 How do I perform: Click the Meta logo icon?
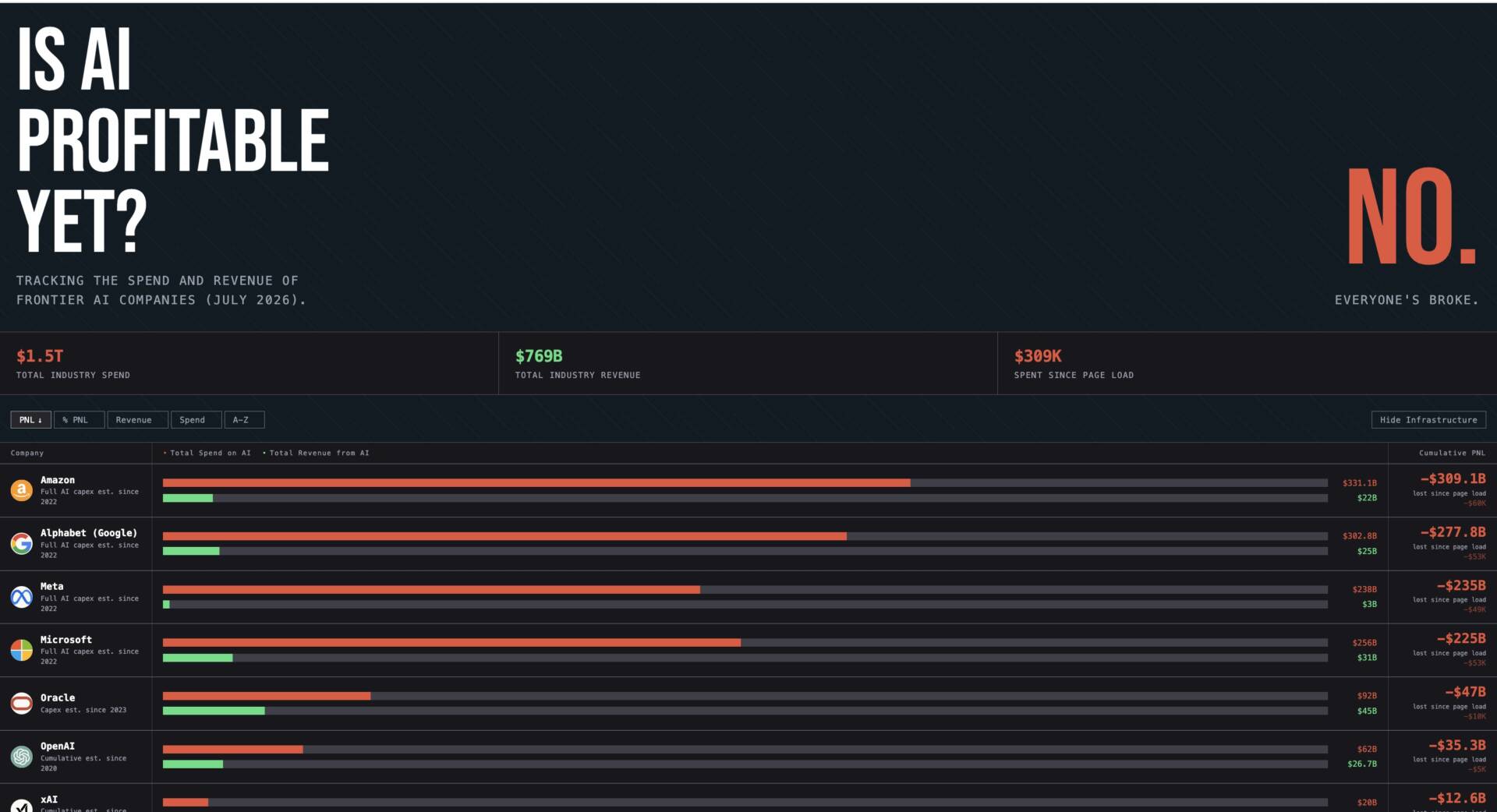click(x=21, y=597)
